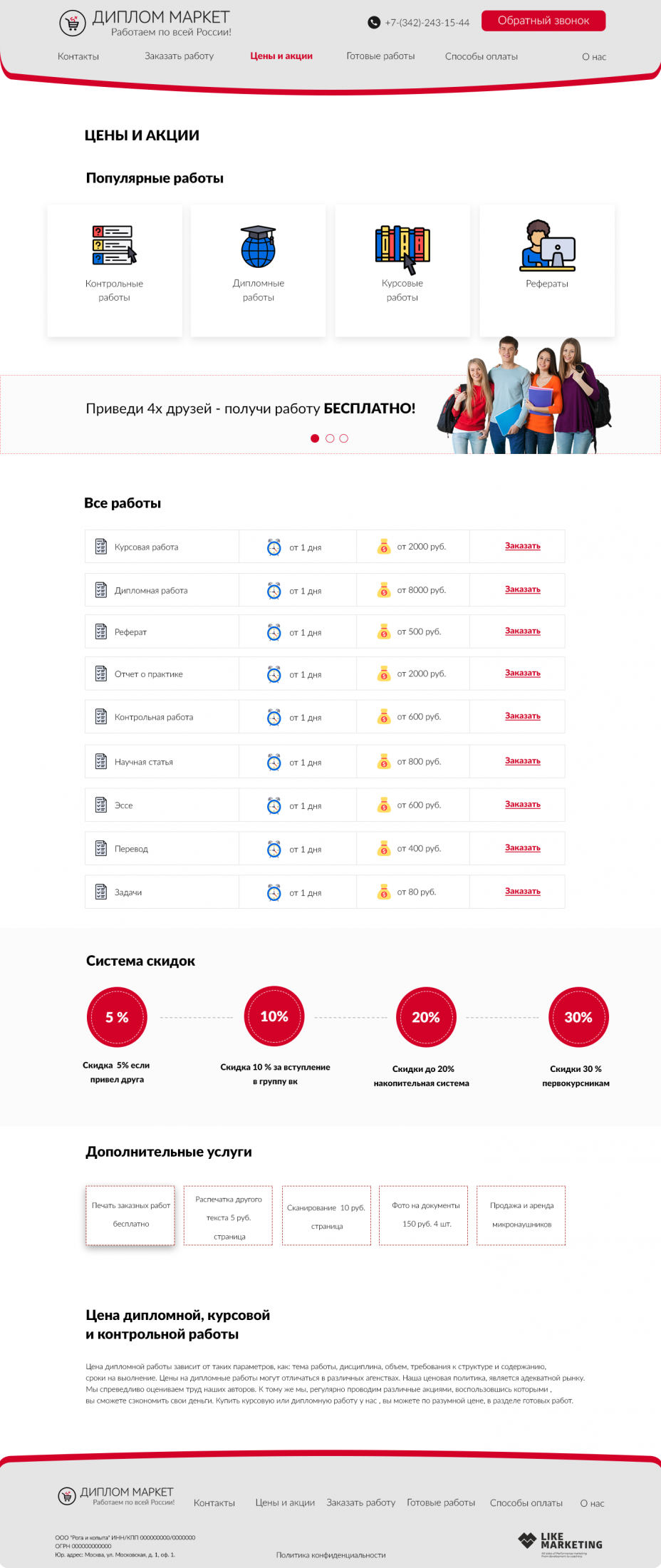Click Like Marketing logo in footer
Viewport: 661px width, 1568px height.
[x=561, y=1544]
